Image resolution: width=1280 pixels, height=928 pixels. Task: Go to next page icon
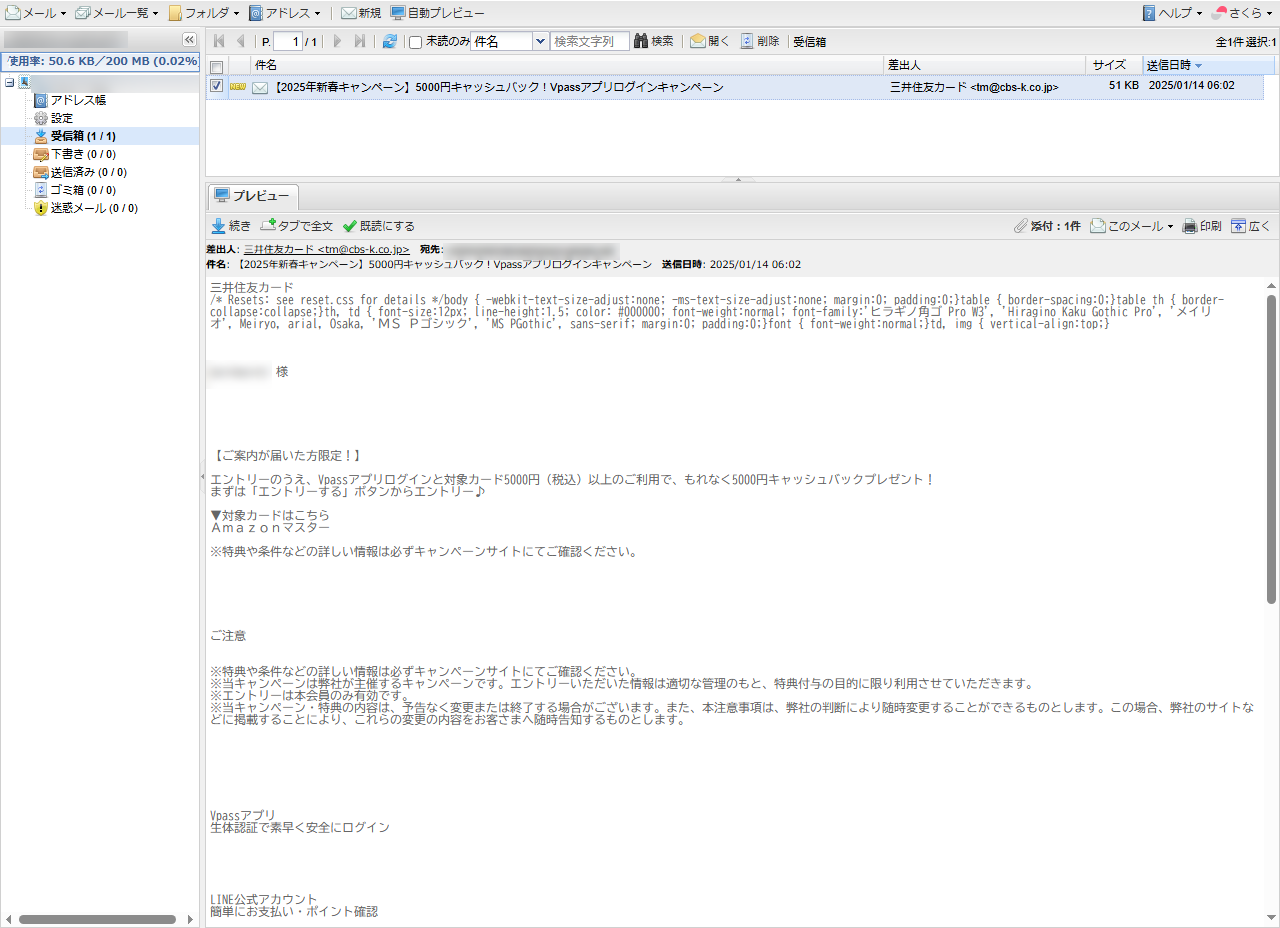[338, 41]
